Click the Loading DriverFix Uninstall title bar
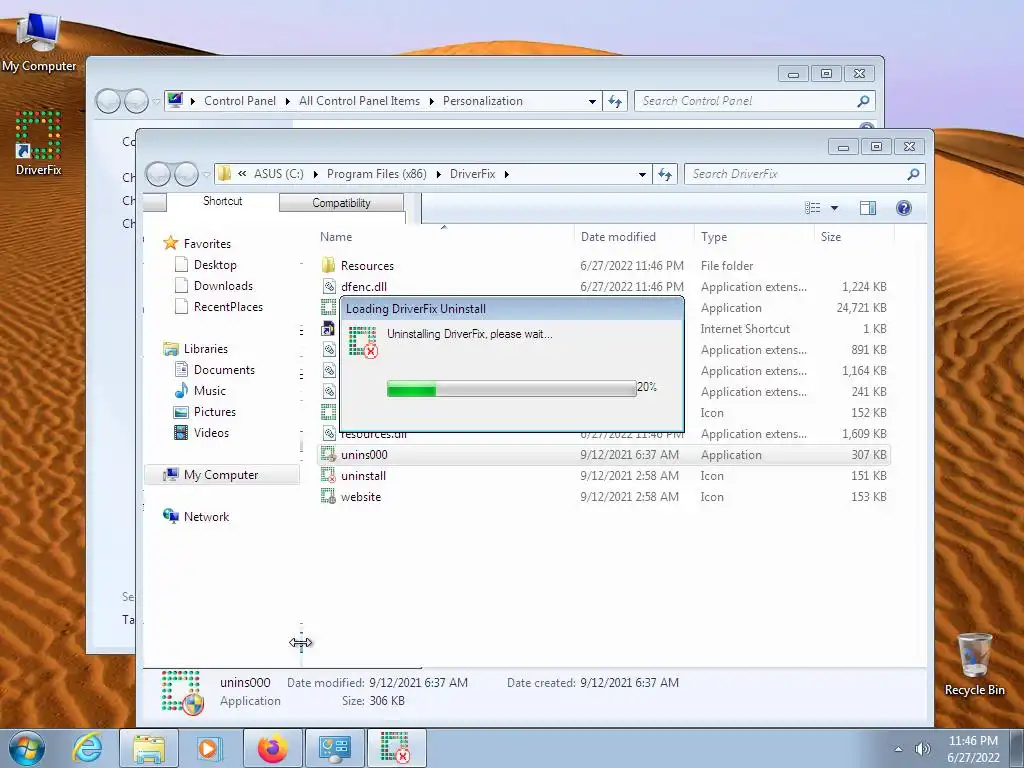This screenshot has height=768, width=1024. pos(511,309)
